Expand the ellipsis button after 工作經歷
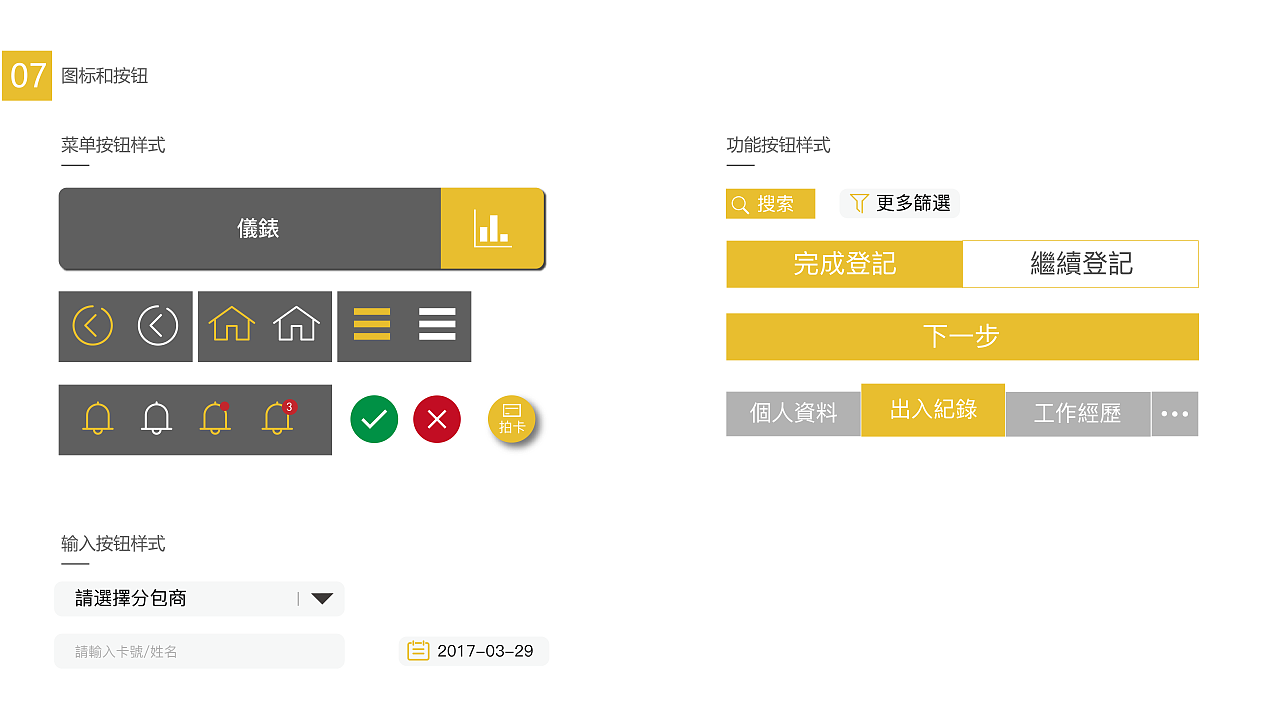 tap(1174, 413)
